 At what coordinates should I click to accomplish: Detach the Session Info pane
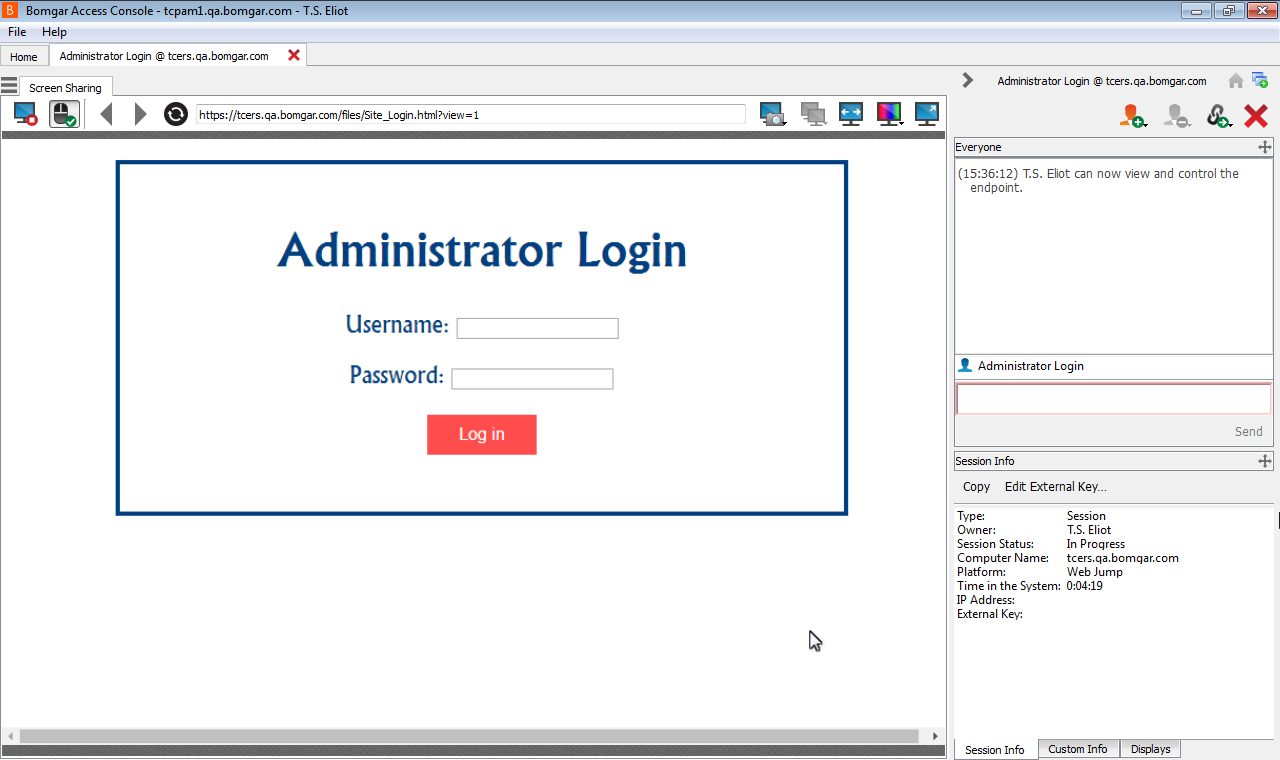(x=1265, y=461)
